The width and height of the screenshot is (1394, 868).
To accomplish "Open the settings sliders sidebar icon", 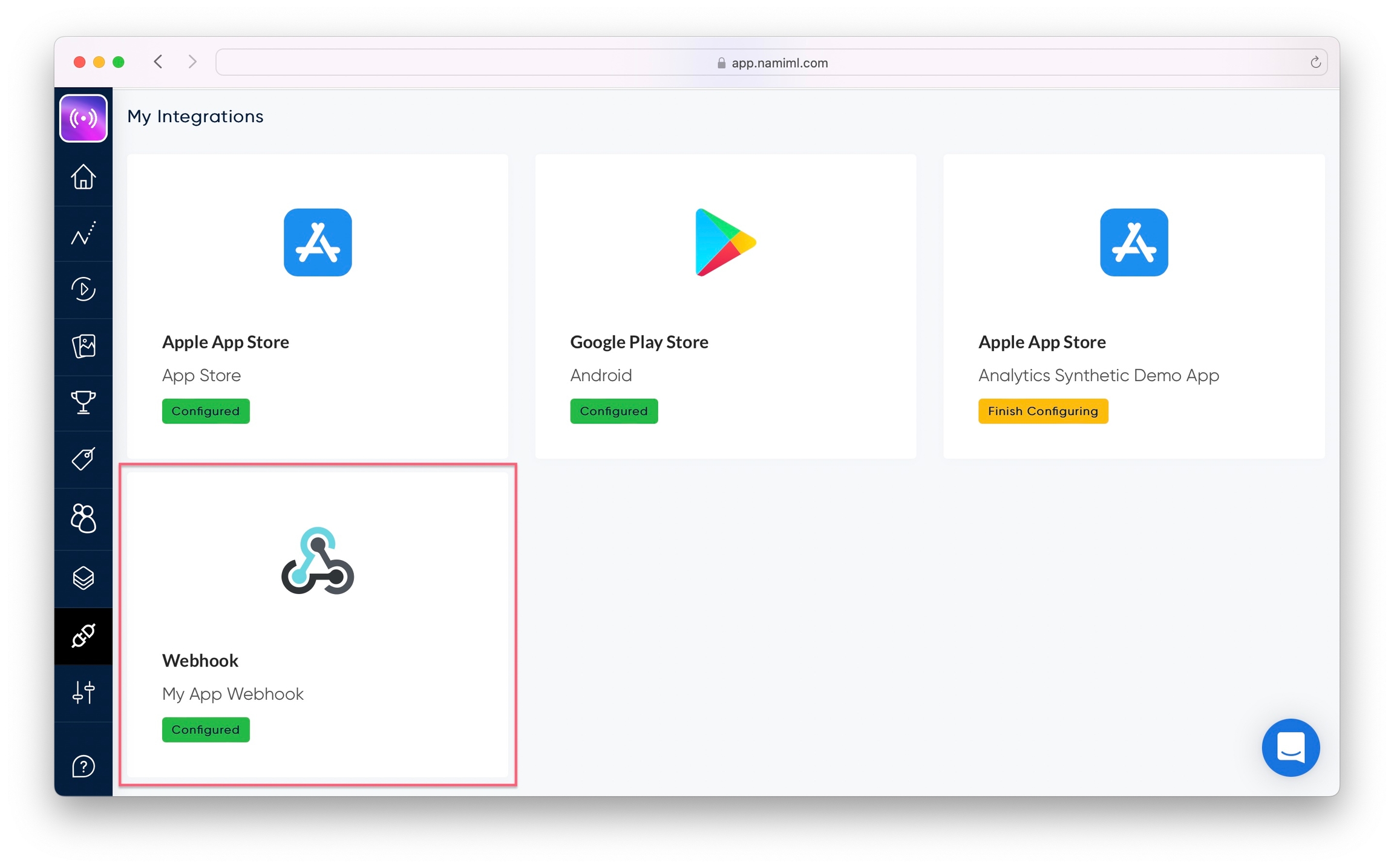I will click(83, 693).
